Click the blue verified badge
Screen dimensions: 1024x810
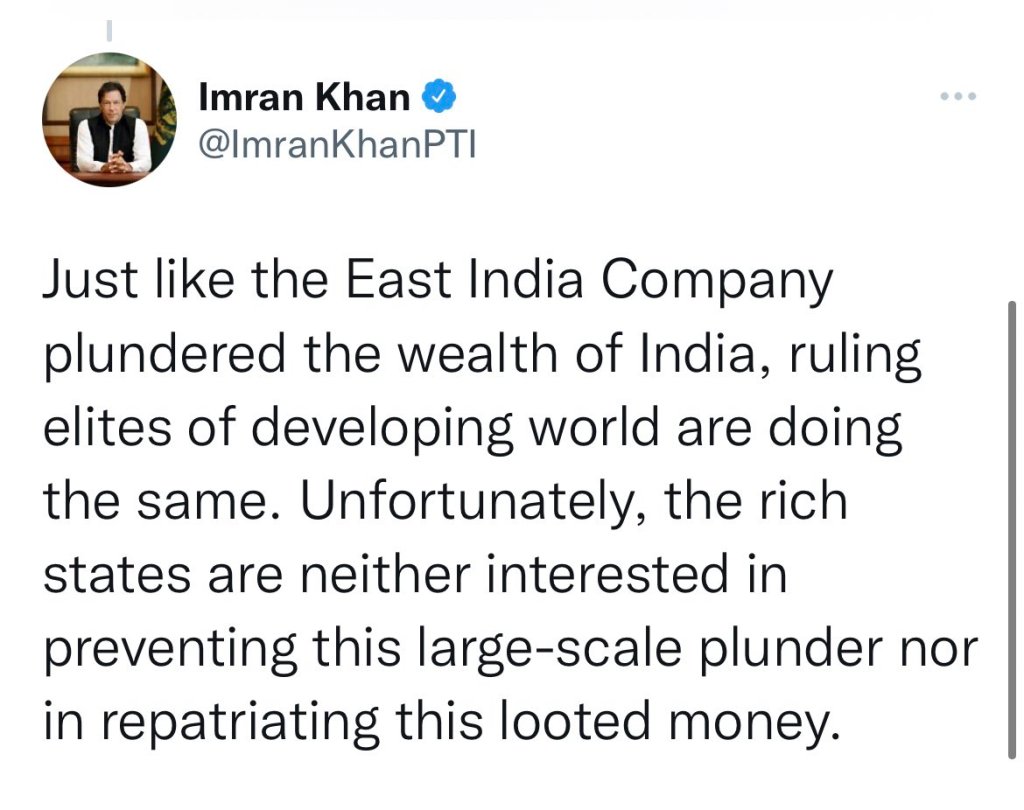click(441, 97)
